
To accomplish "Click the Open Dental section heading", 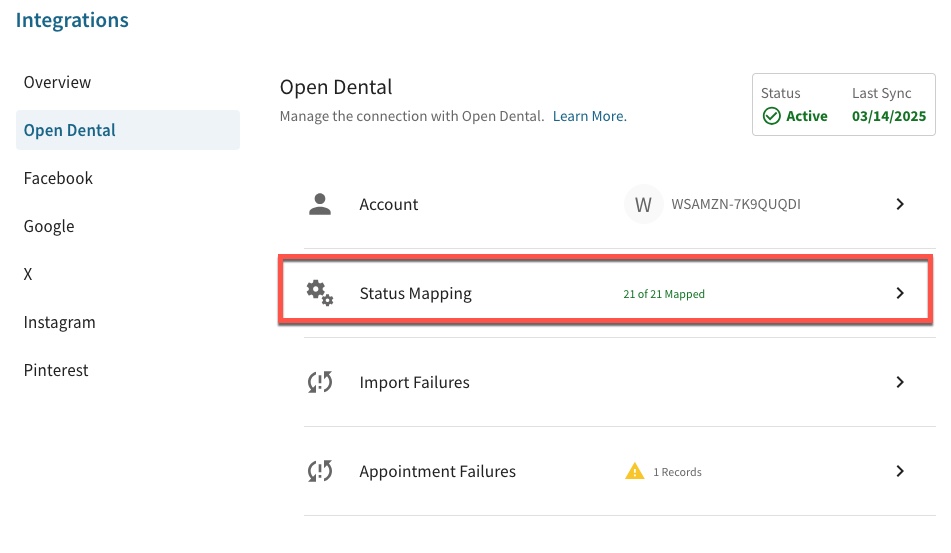I will (336, 87).
